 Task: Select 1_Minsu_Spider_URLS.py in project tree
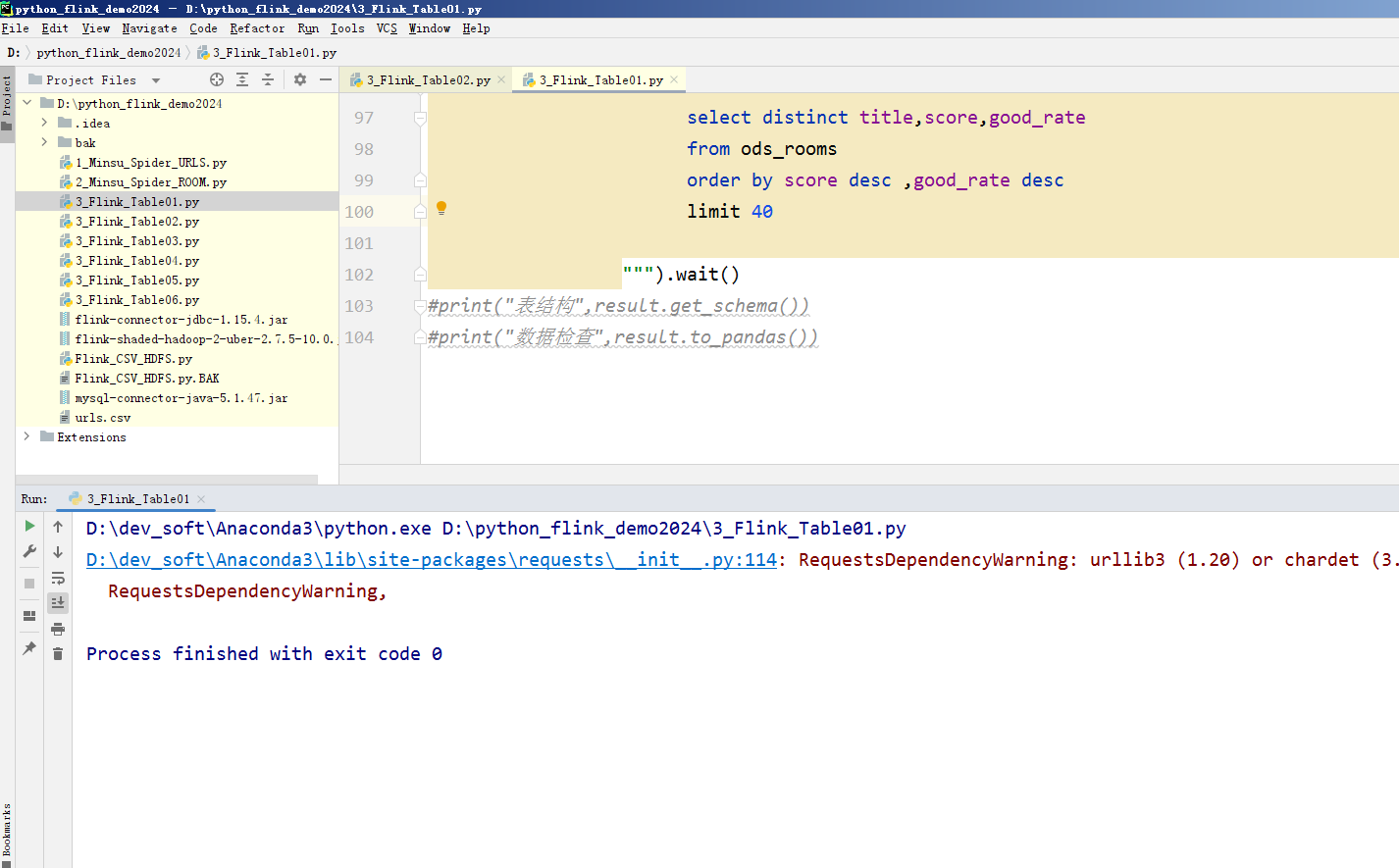click(150, 163)
